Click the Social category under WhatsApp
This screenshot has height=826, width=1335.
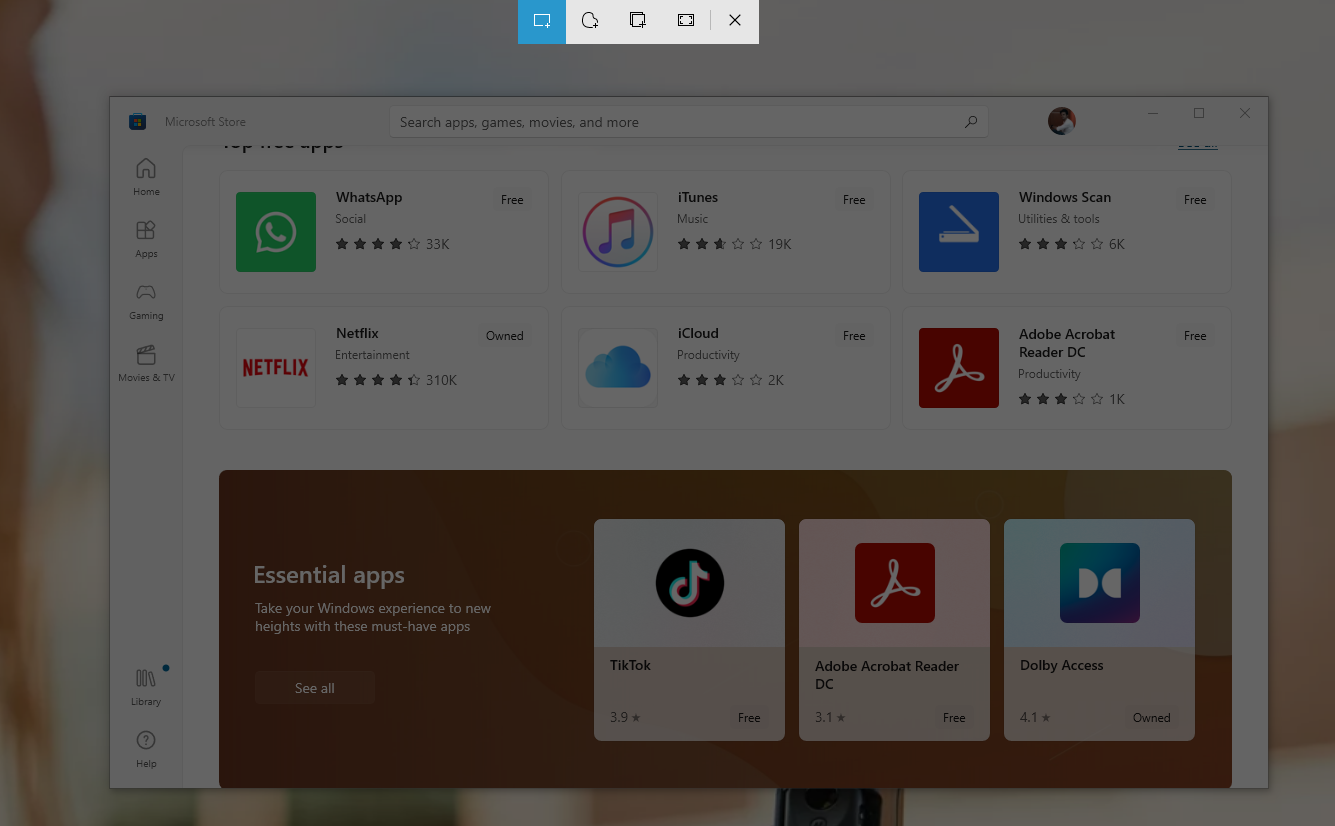pyautogui.click(x=351, y=219)
